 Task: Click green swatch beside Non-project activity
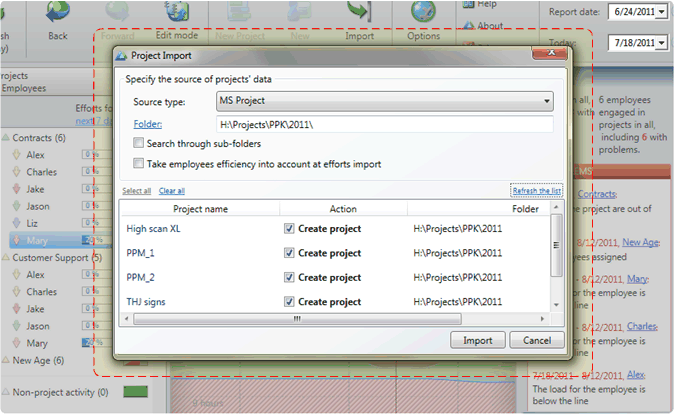136,392
